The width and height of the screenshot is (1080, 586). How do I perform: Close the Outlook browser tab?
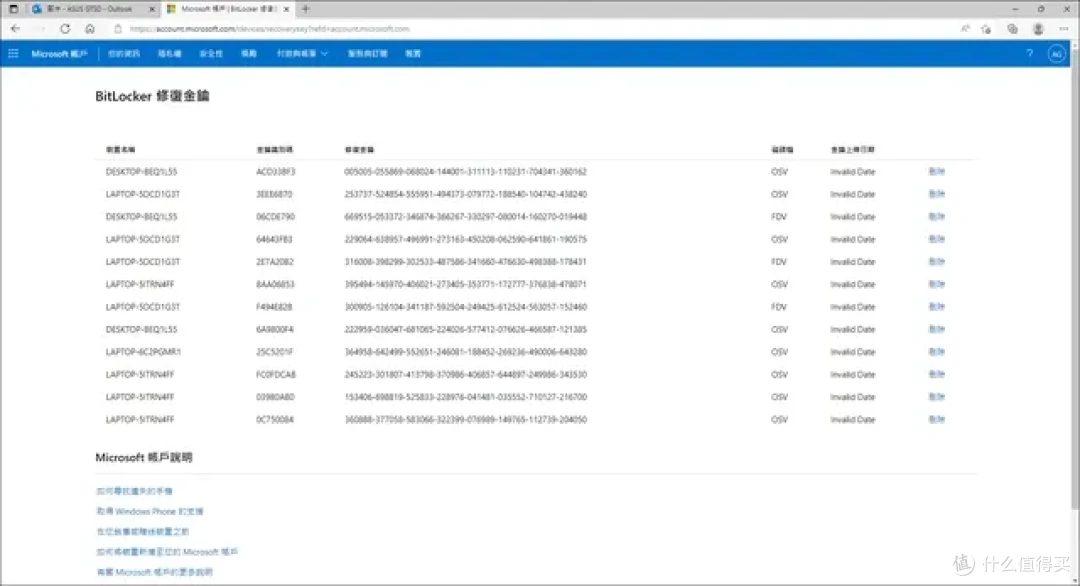[152, 9]
